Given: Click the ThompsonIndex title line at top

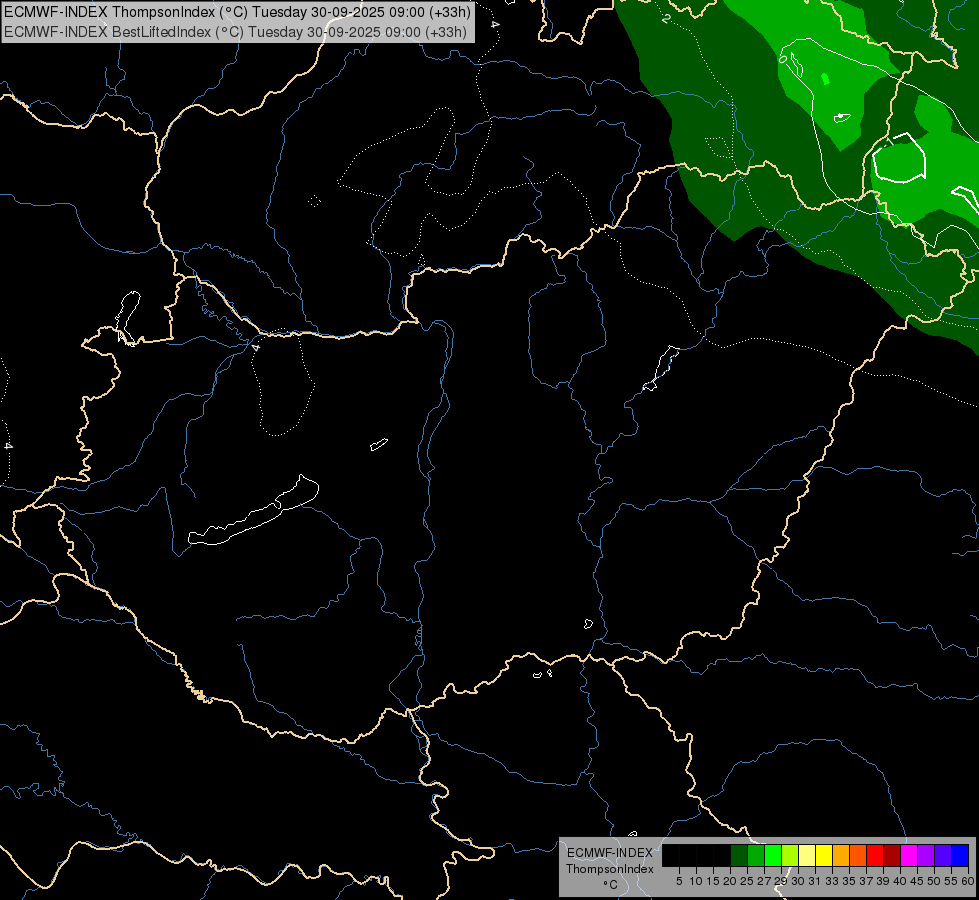Looking at the screenshot, I should click(x=237, y=12).
